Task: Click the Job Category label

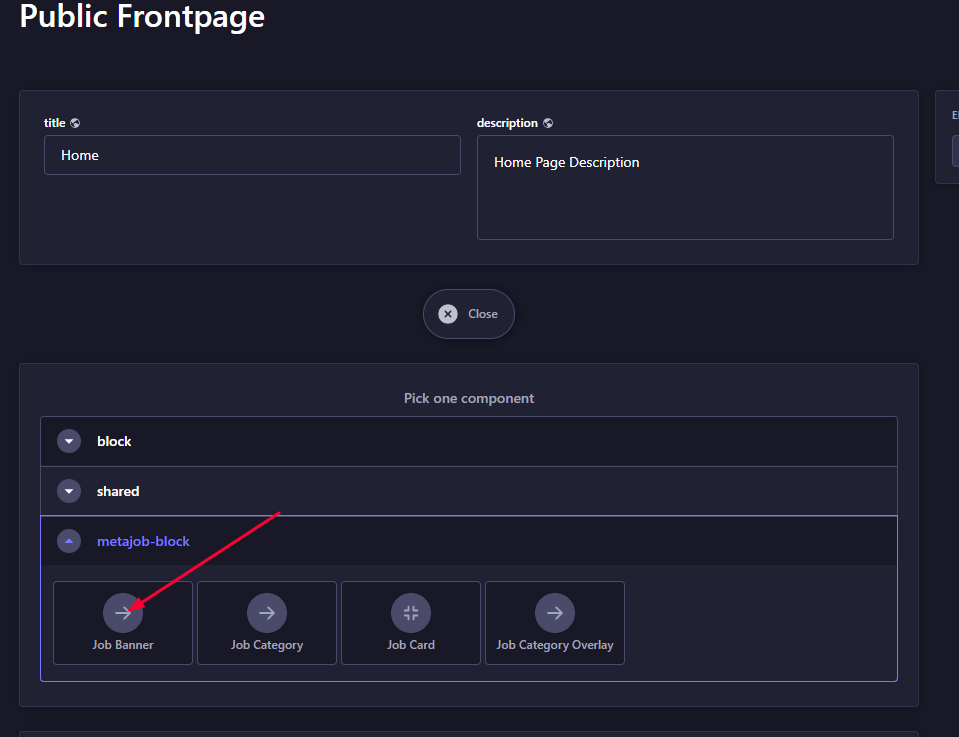Action: (267, 645)
